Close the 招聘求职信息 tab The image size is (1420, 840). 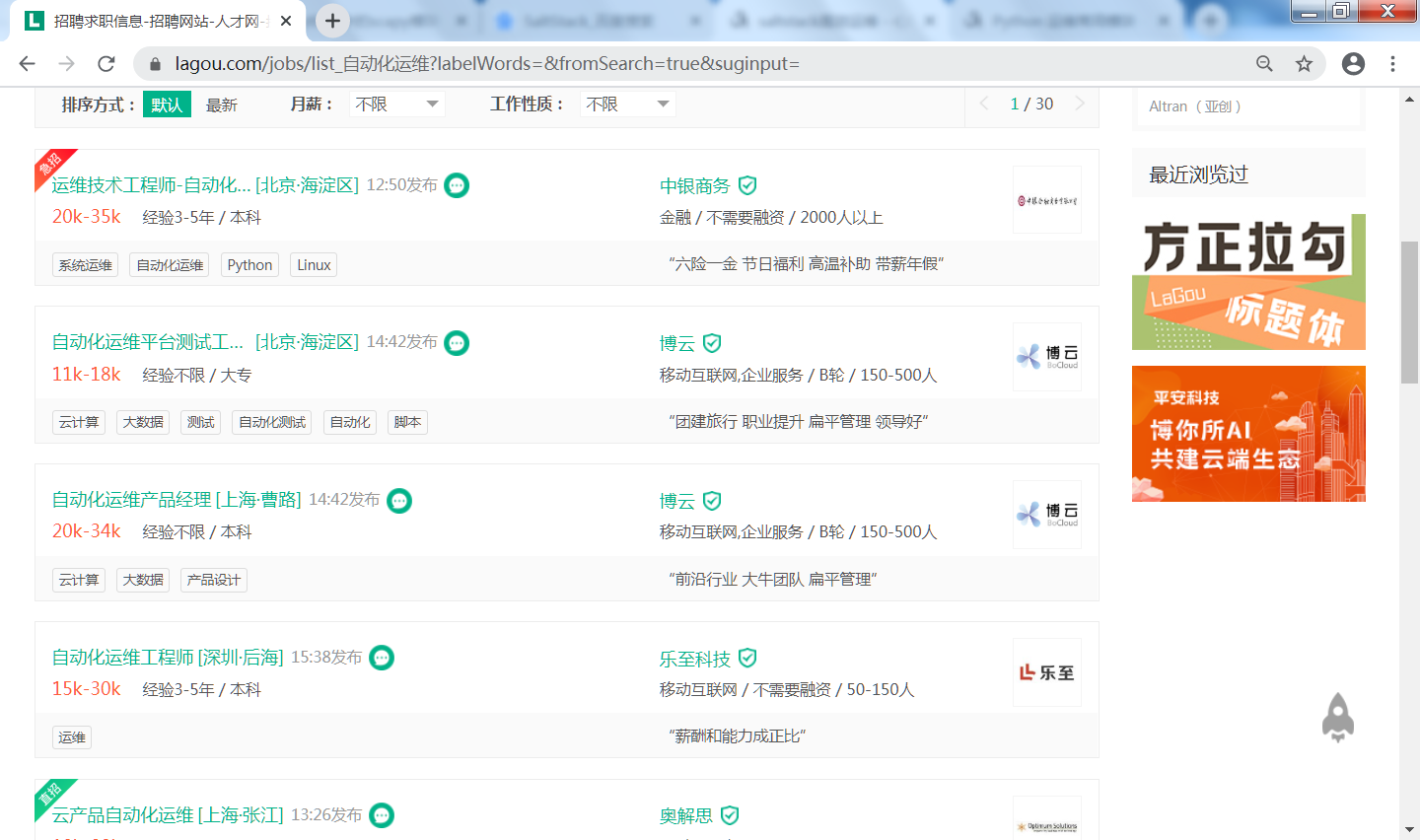click(x=286, y=21)
